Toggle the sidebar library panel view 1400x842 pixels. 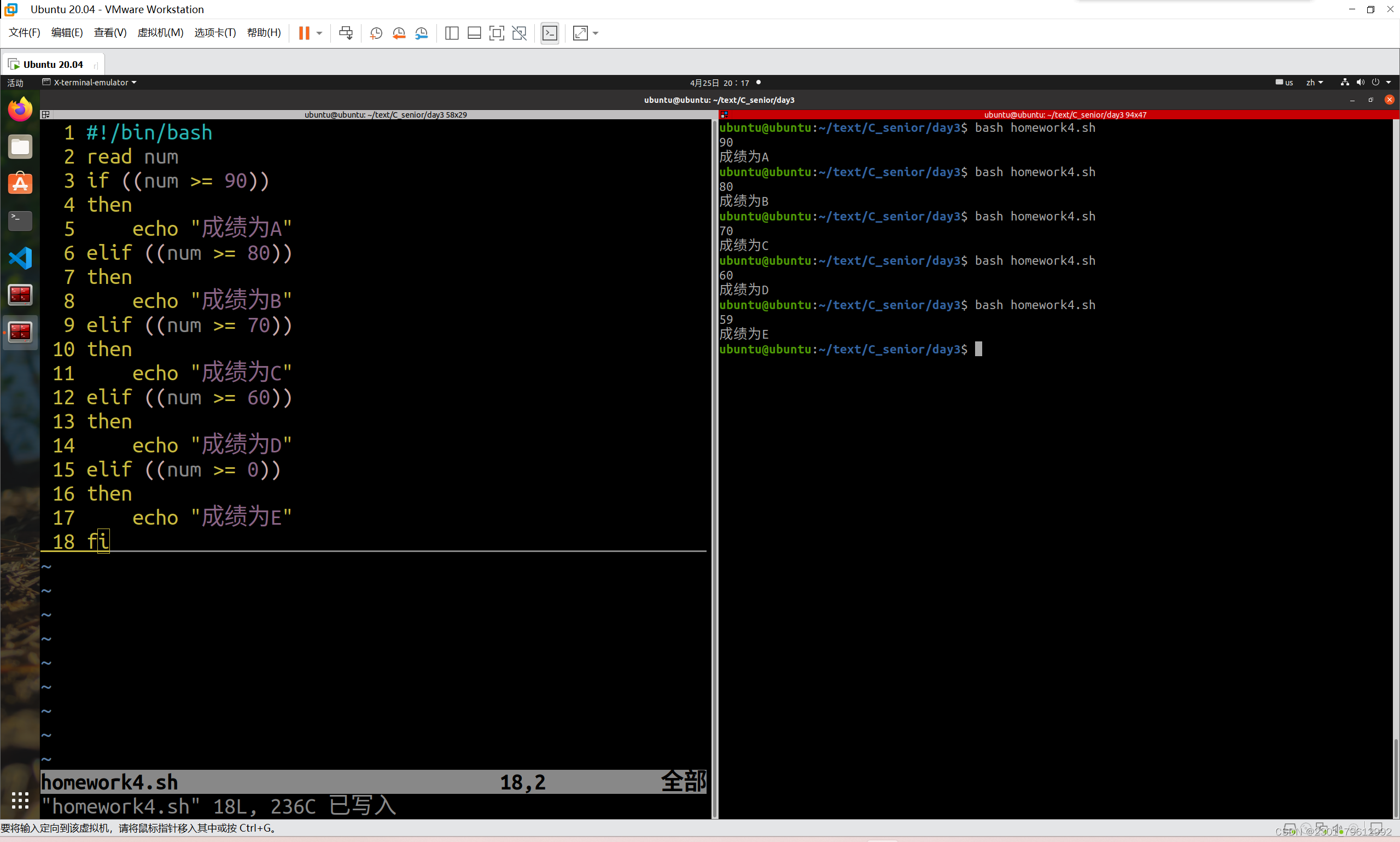click(x=451, y=33)
